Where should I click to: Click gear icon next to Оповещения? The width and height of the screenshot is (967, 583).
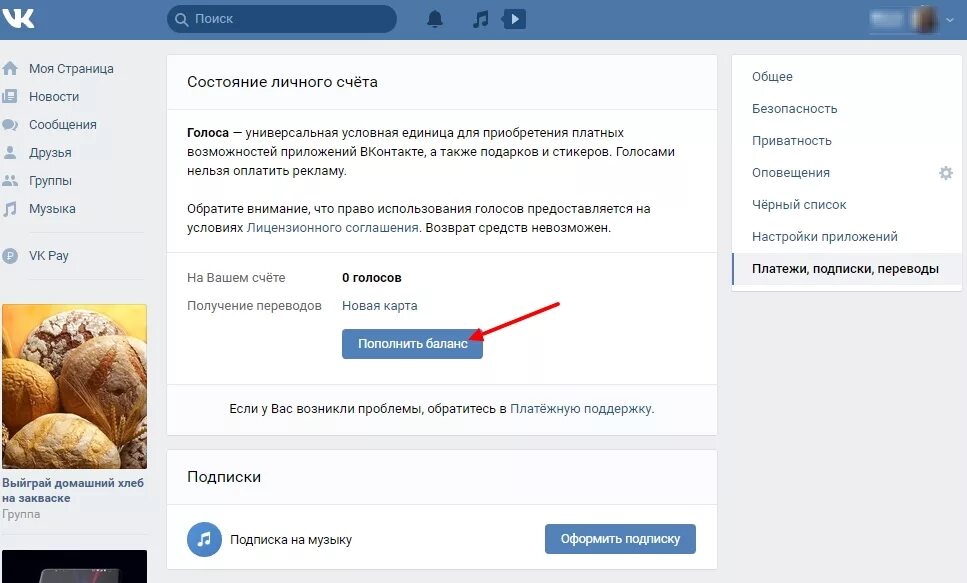945,173
